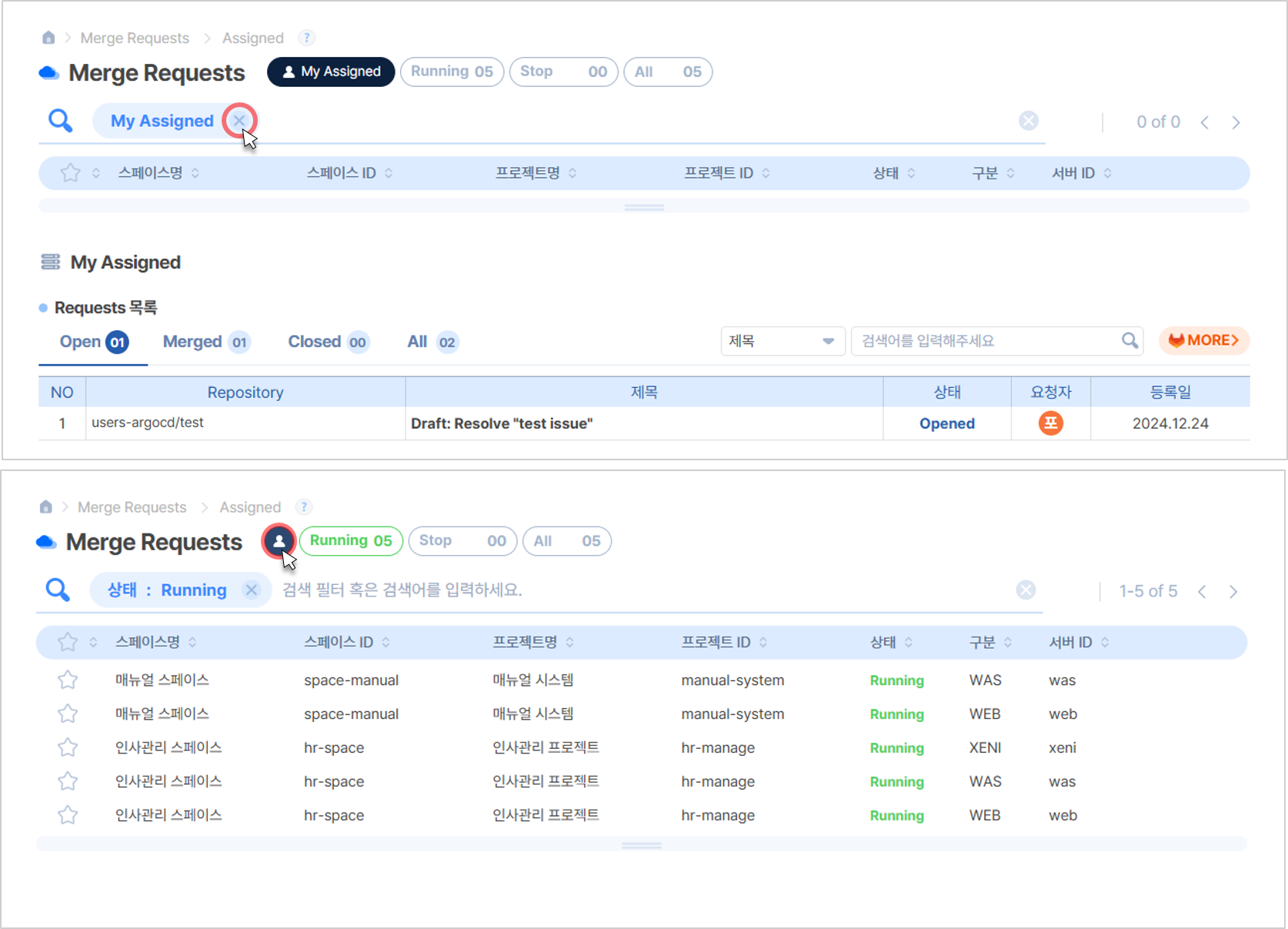This screenshot has height=929, width=1288.
Task: Star the hr-manage WEB row
Action: click(x=68, y=815)
